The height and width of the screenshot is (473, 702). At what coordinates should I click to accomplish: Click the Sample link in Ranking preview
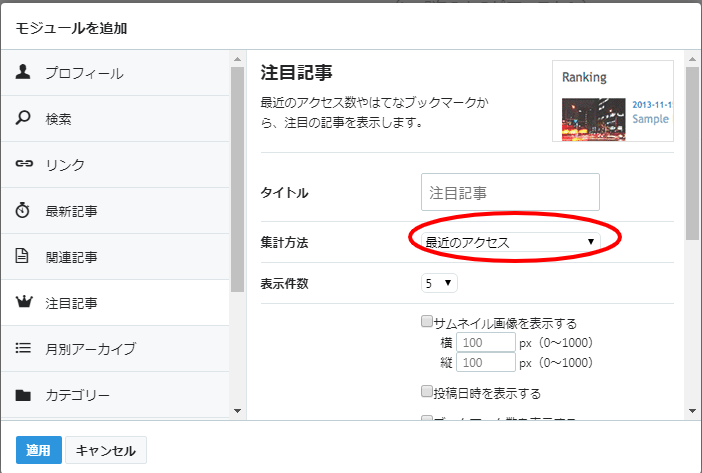pyautogui.click(x=650, y=119)
